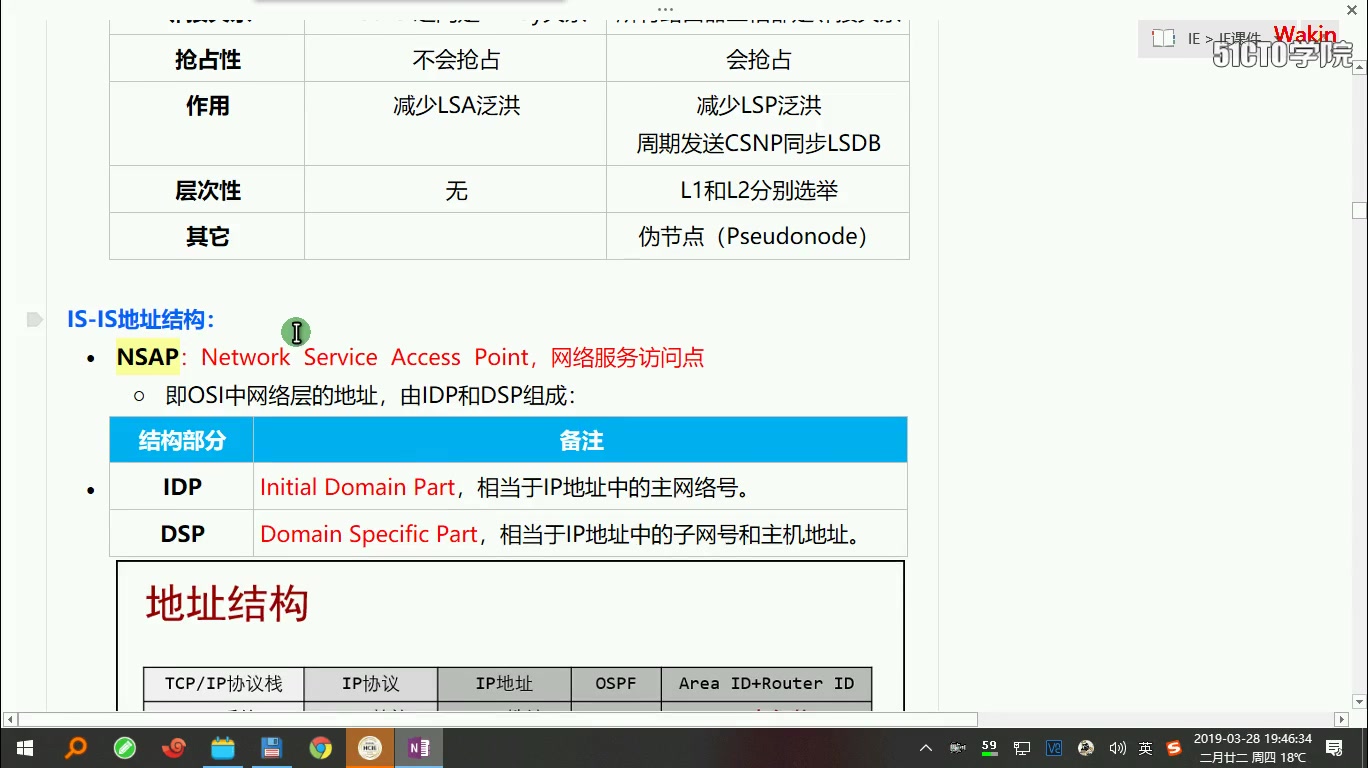Open the red spiral app in taskbar
The width and height of the screenshot is (1368, 768).
tap(174, 748)
